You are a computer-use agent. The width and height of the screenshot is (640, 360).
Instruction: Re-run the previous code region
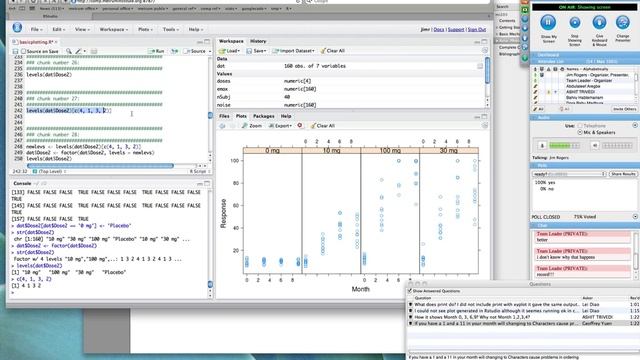(x=175, y=51)
